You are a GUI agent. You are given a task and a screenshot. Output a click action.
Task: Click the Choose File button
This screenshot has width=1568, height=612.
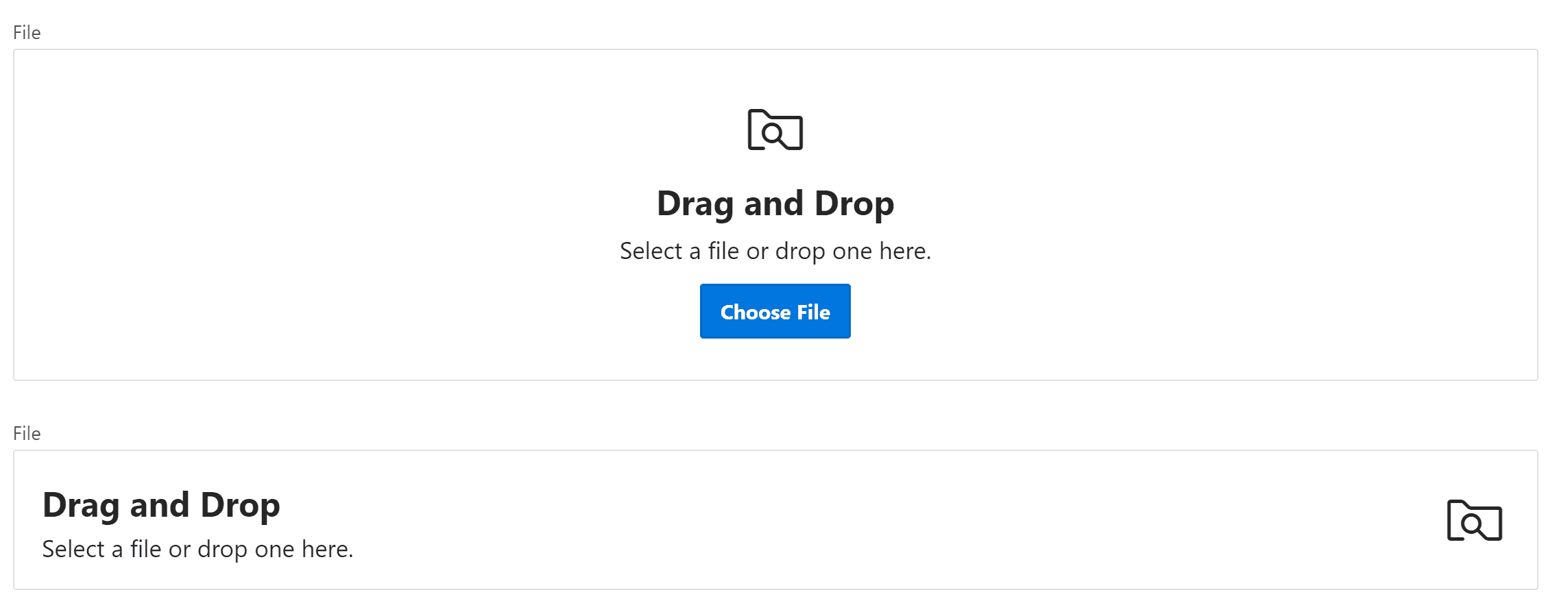point(774,311)
